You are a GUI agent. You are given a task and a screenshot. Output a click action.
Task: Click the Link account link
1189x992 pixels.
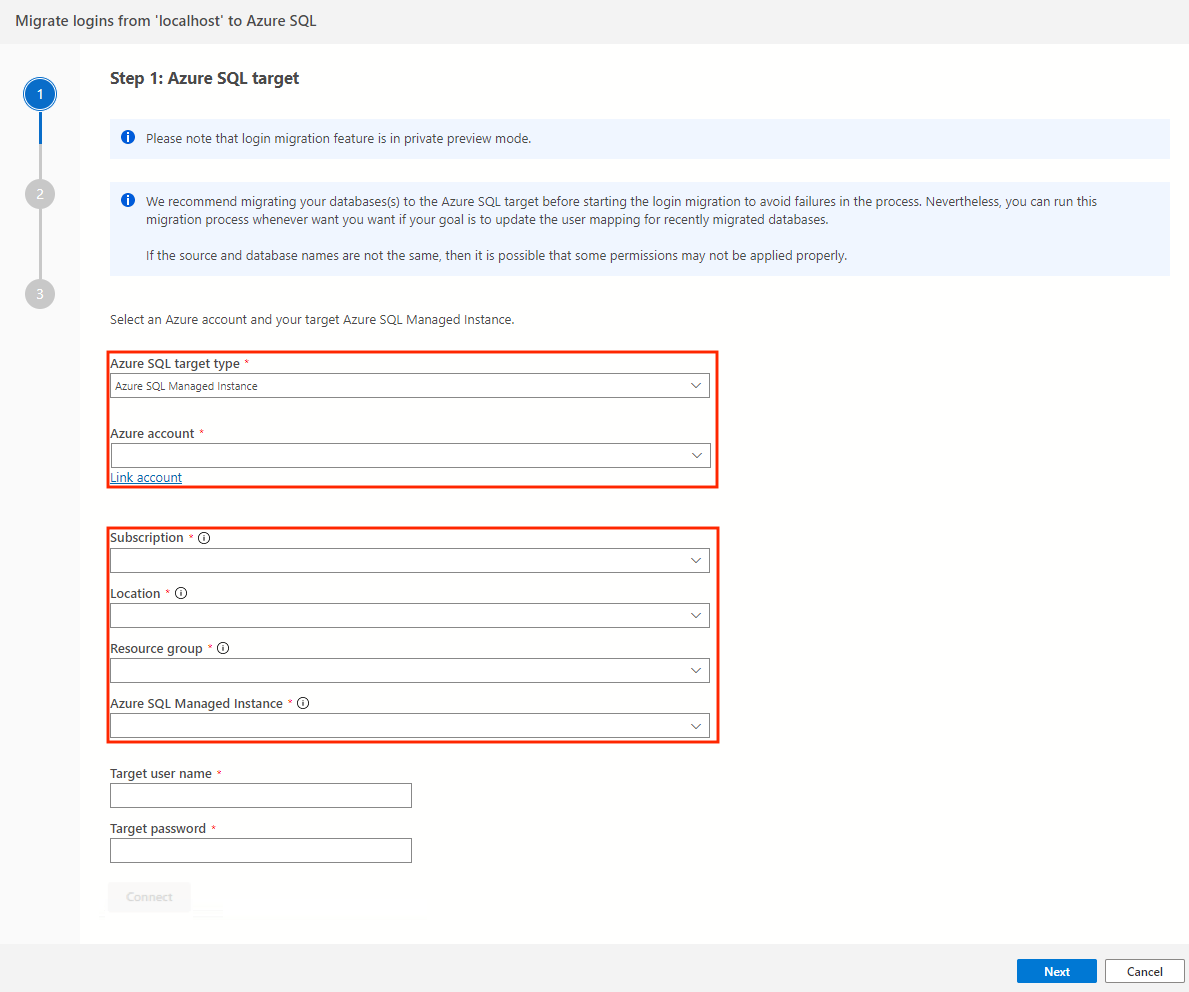click(145, 477)
